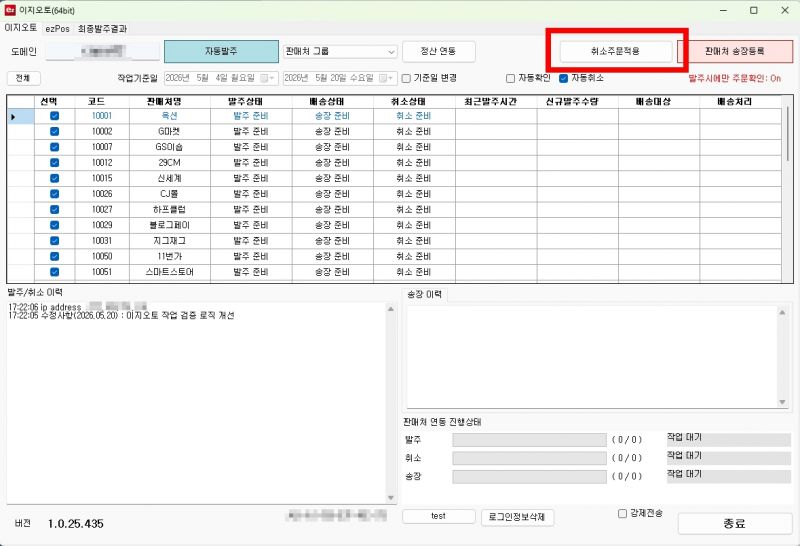Toggle the 하프클럽 row 10027 checkbox

tap(55, 209)
